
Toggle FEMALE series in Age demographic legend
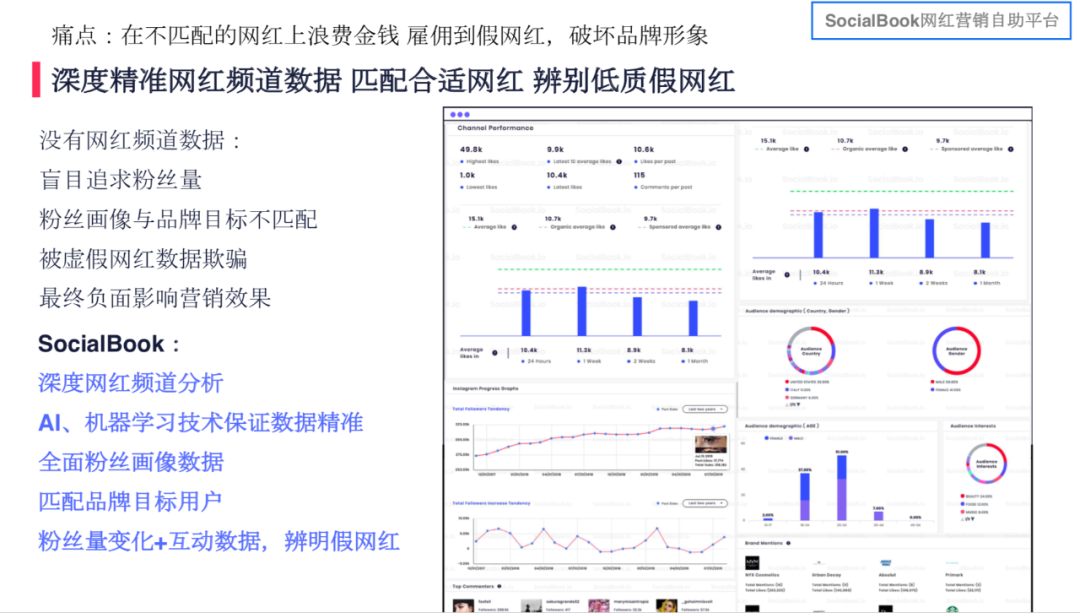click(772, 438)
